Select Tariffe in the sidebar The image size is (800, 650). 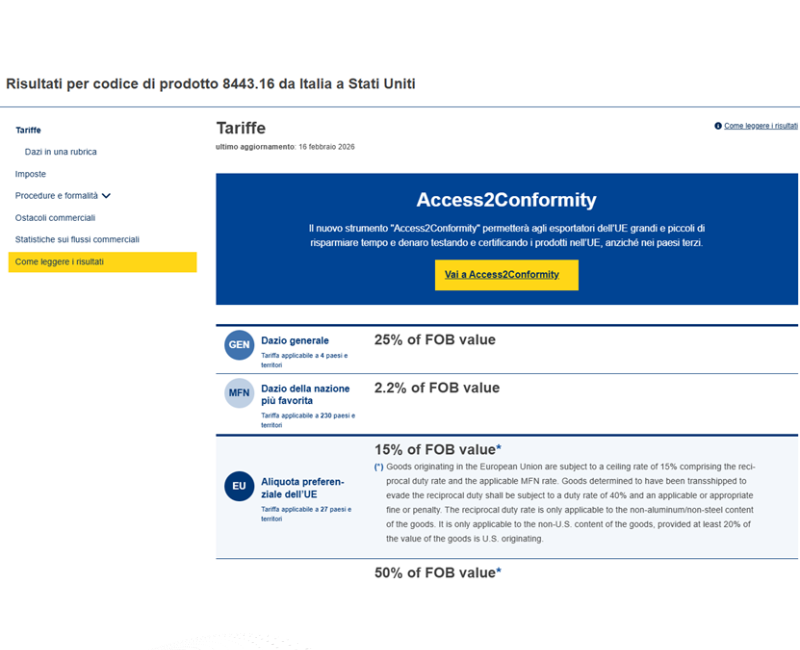click(28, 130)
